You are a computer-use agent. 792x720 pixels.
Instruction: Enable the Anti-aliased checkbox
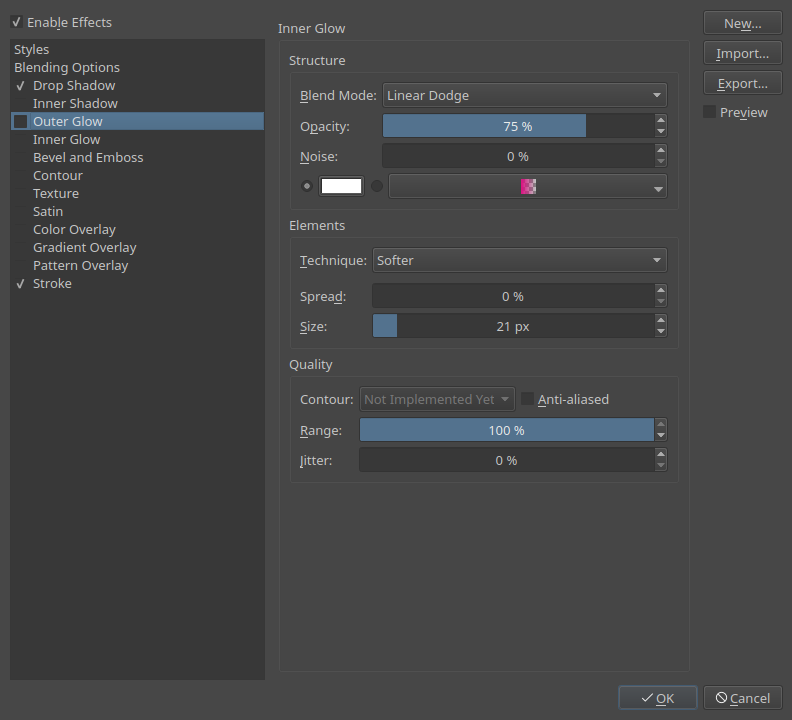click(x=527, y=399)
